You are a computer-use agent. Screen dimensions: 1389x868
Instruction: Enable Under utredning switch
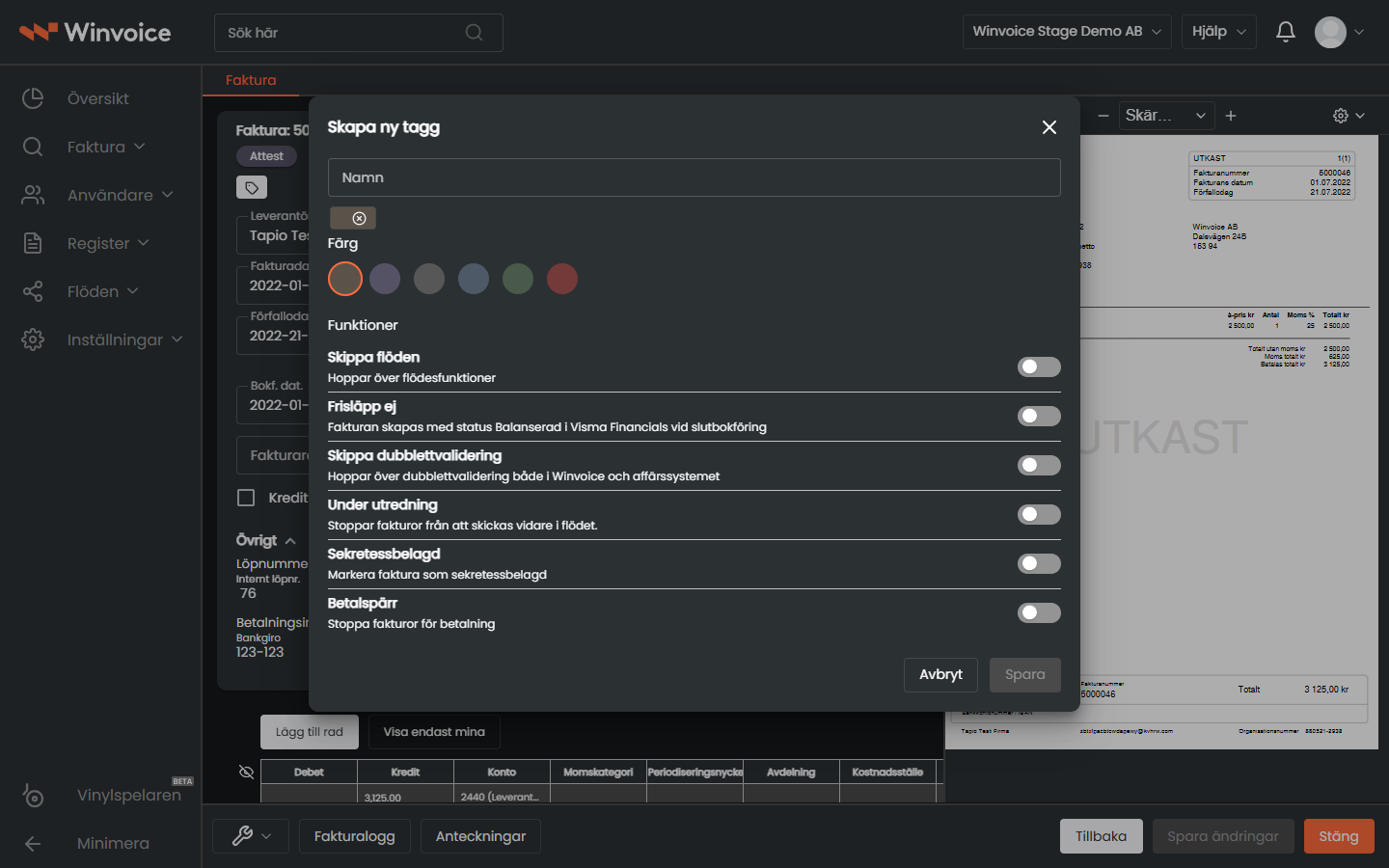click(1039, 514)
